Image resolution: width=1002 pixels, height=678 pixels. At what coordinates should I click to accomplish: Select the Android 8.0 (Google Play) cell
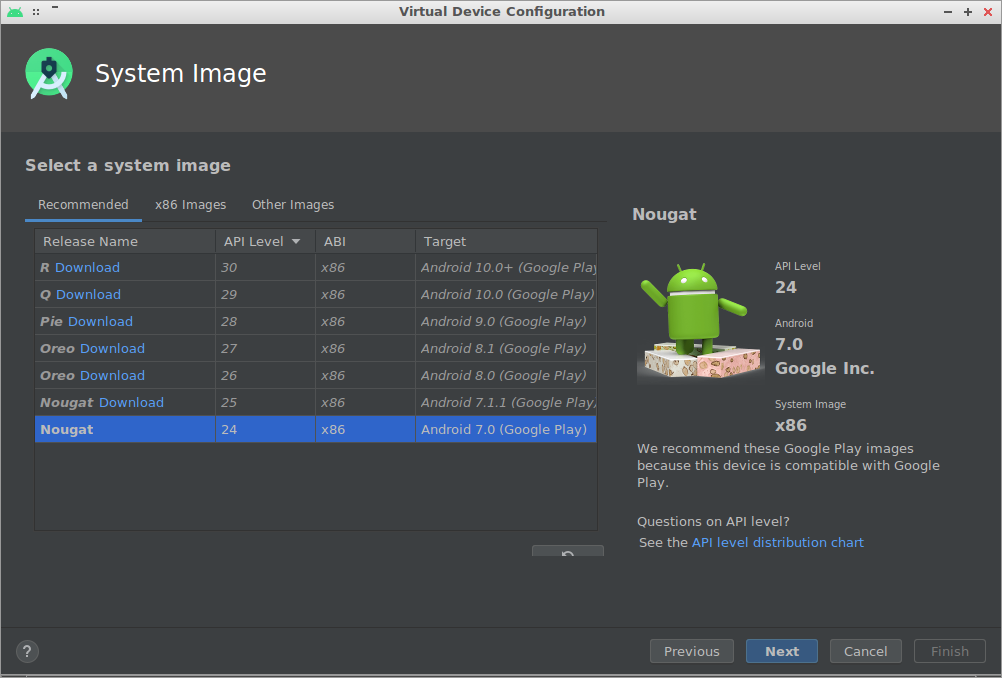click(506, 376)
